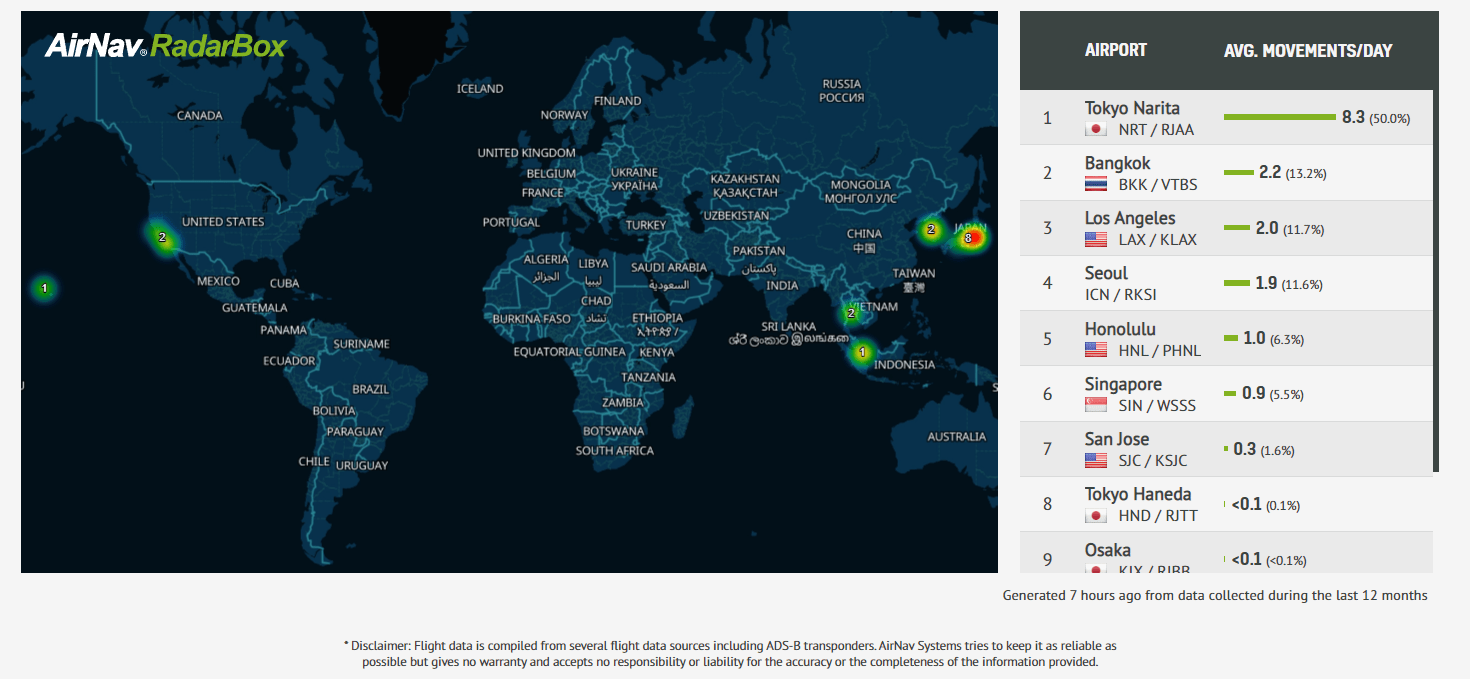The height and width of the screenshot is (679, 1470).
Task: Click the Tokyo Narita movements bar
Action: coord(1280,118)
